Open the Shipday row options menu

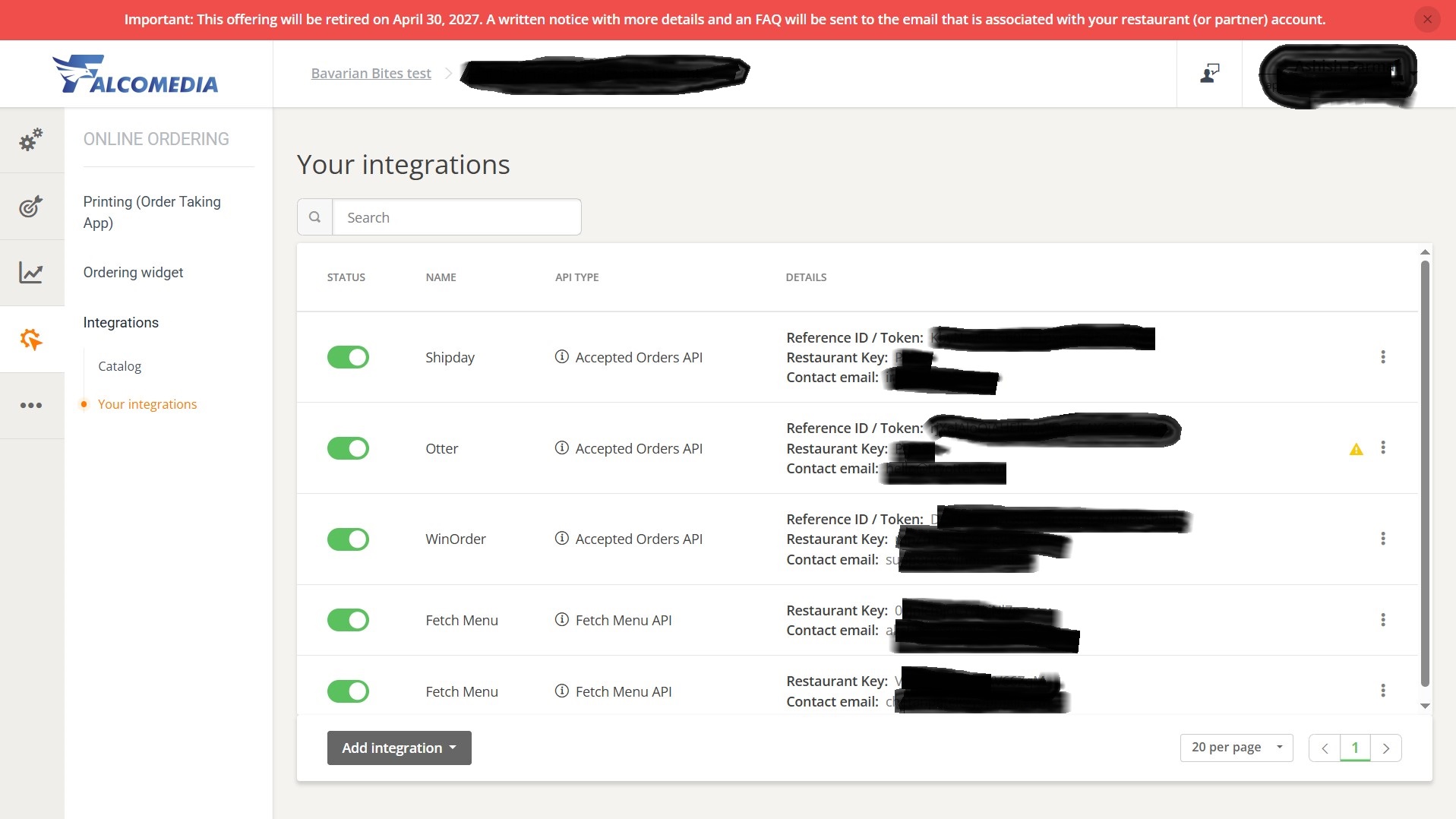click(1382, 357)
